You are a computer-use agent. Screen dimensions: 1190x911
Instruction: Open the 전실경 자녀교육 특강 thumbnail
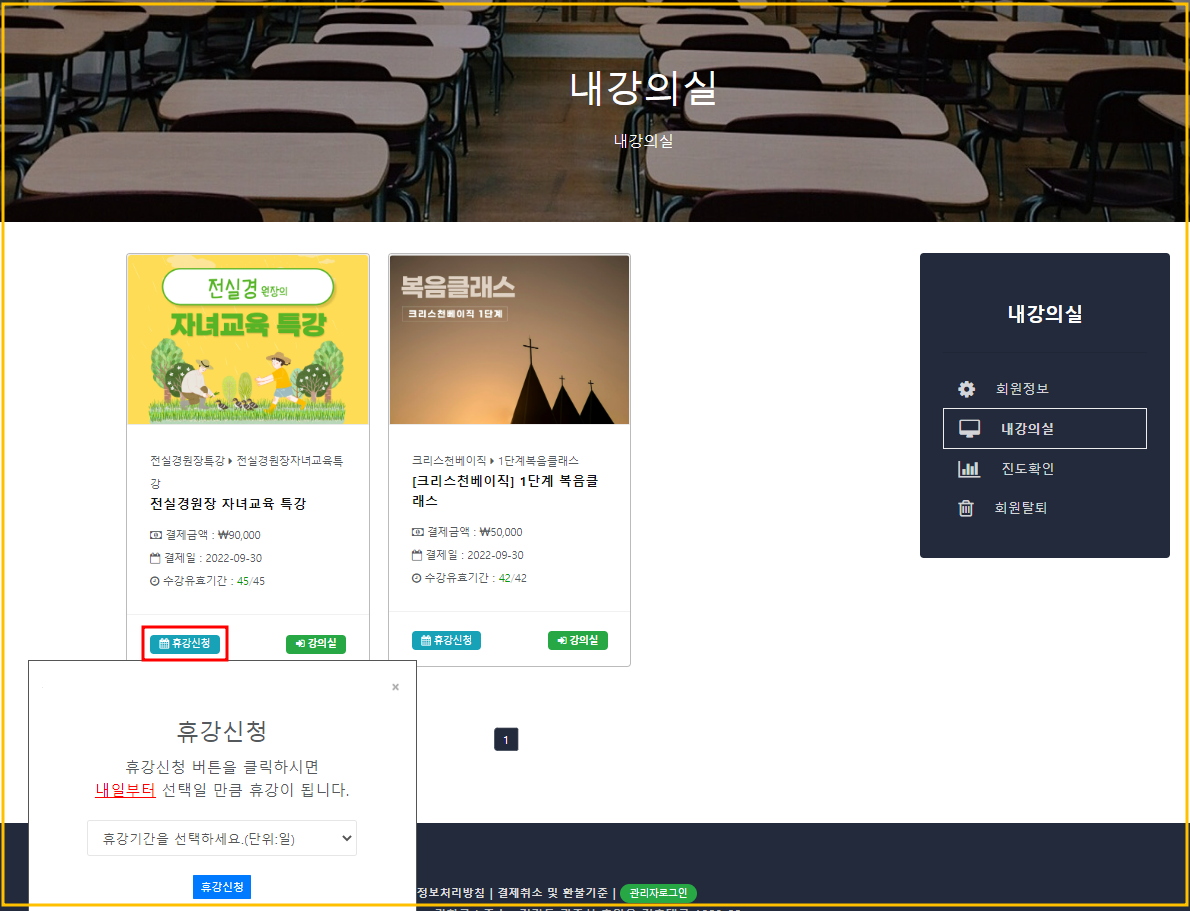[x=248, y=339]
